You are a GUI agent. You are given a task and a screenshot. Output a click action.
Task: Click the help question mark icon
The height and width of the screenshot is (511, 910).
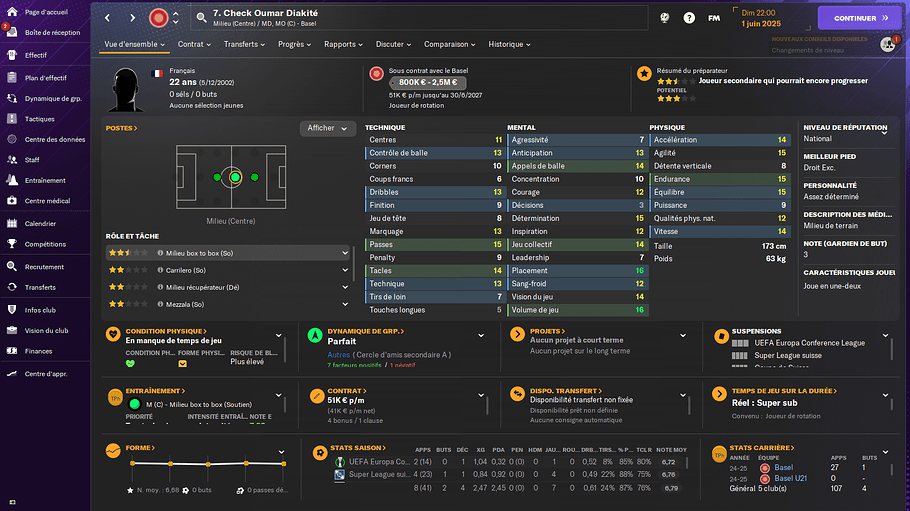(689, 18)
